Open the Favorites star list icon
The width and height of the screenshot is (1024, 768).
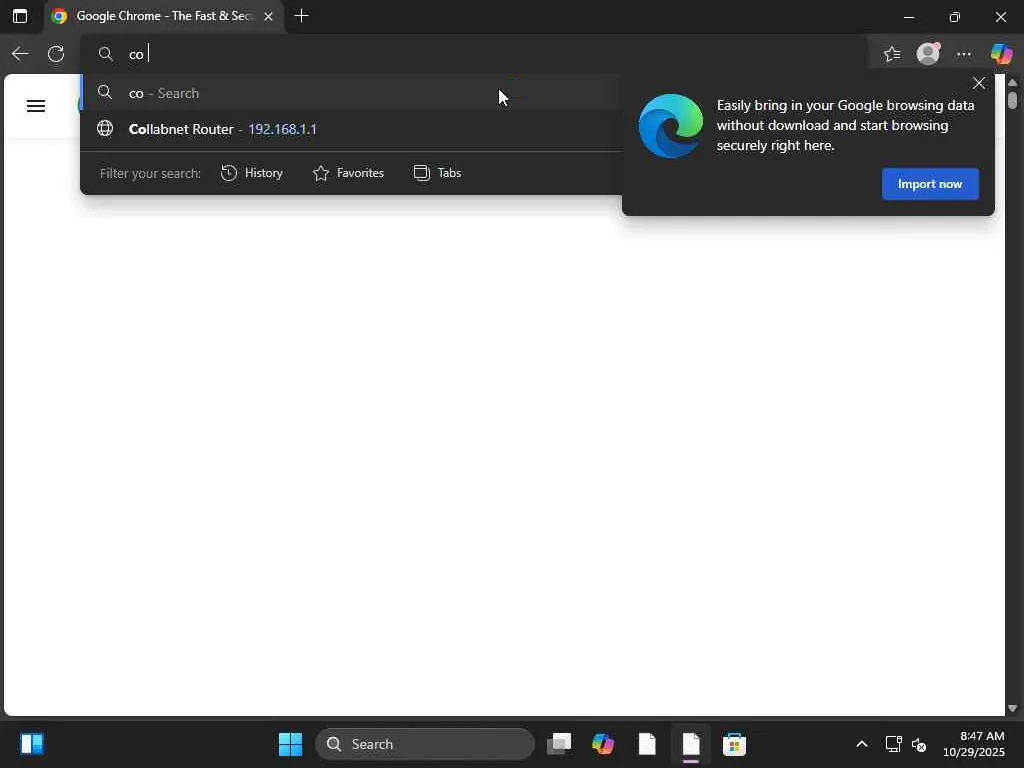point(892,54)
